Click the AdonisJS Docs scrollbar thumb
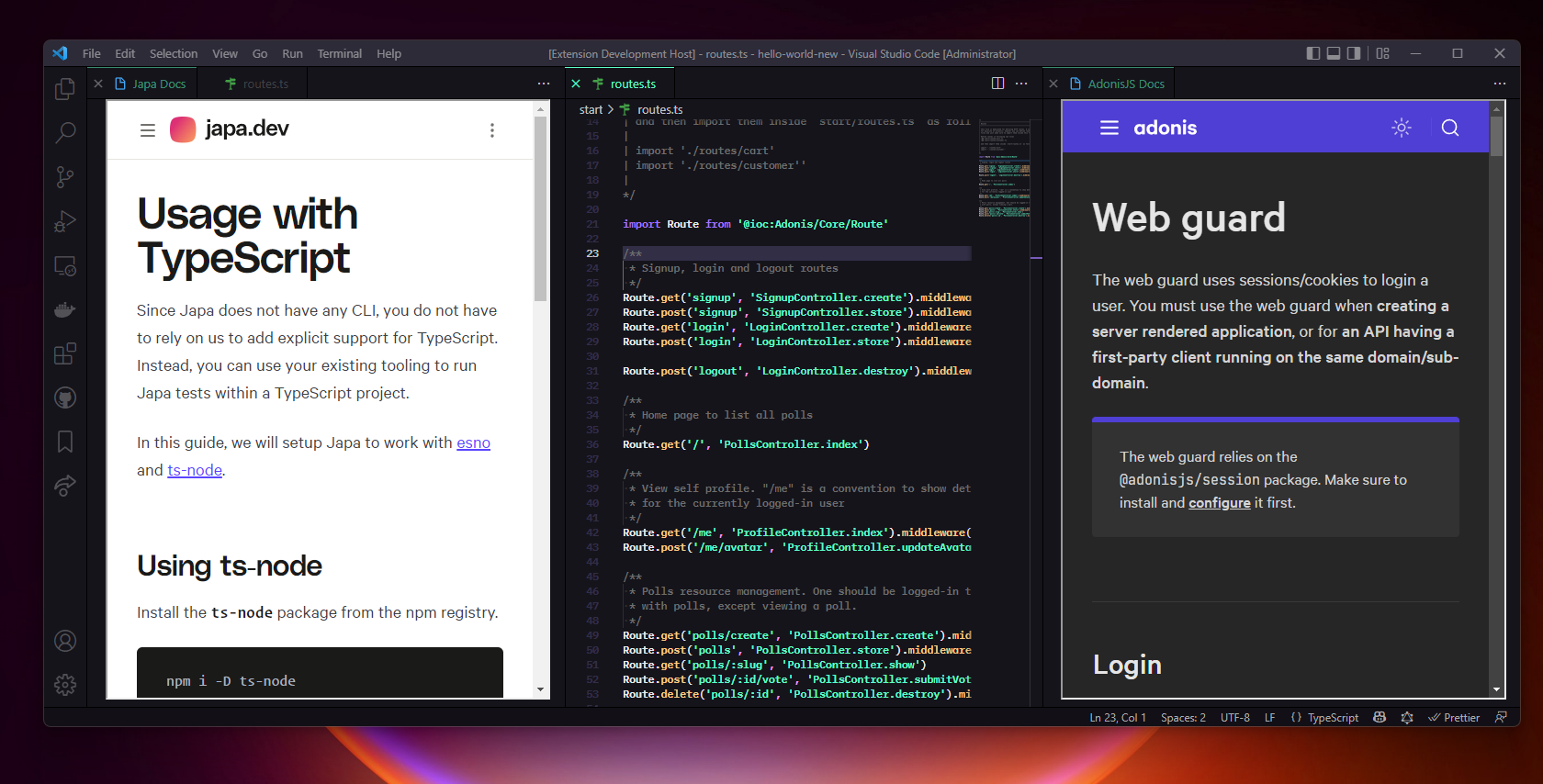Screen dimensions: 1543x784 coord(1497,136)
